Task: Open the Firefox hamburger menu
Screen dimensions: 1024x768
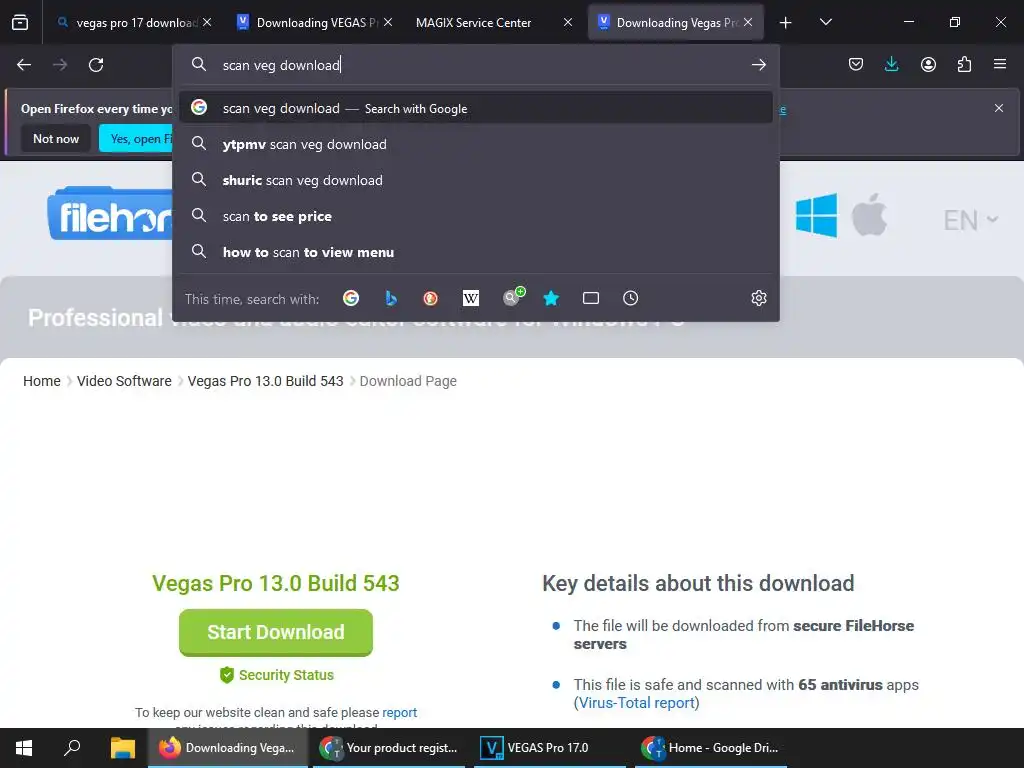Action: click(x=999, y=64)
